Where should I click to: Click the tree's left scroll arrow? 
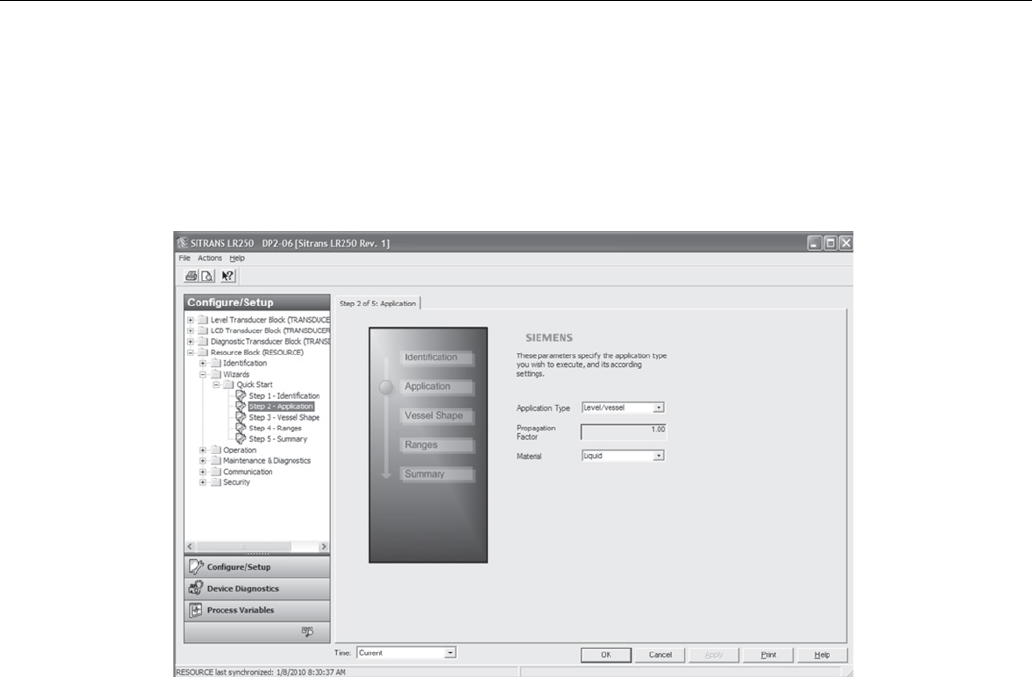[190, 546]
